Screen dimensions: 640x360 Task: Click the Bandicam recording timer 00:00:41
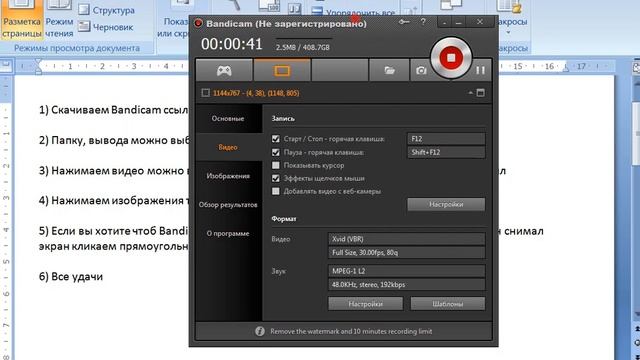pos(231,44)
